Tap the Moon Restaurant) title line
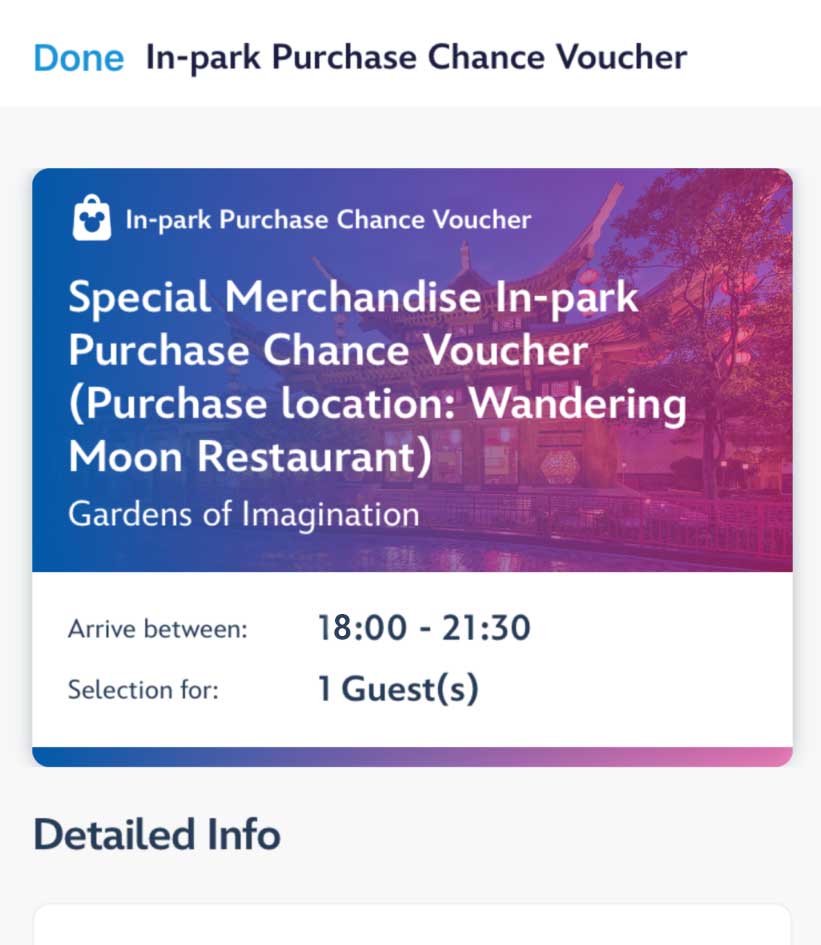 pyautogui.click(x=250, y=456)
